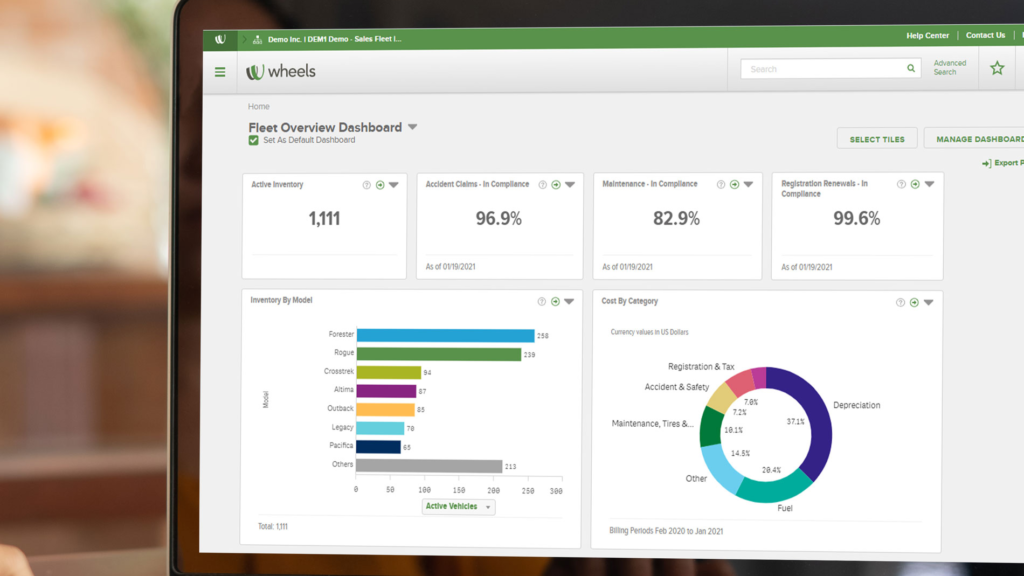Image resolution: width=1024 pixels, height=576 pixels.
Task: Click the search magnifier icon
Action: coord(910,68)
